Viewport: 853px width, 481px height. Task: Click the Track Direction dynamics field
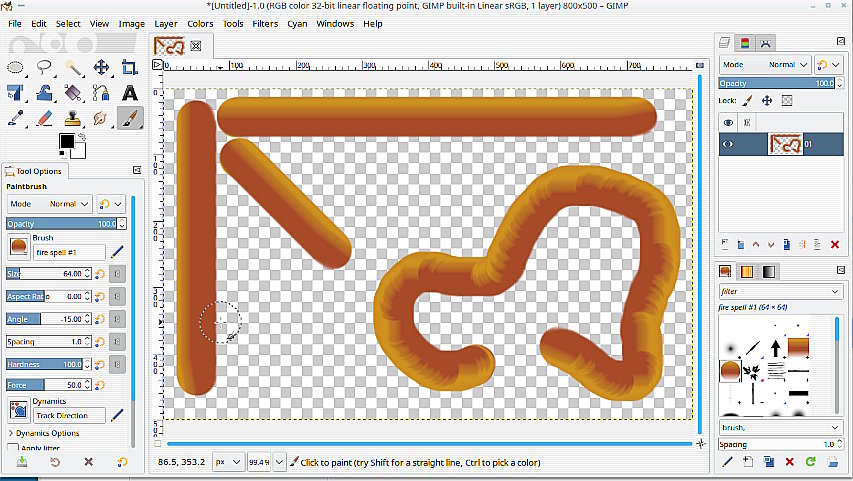[70, 415]
